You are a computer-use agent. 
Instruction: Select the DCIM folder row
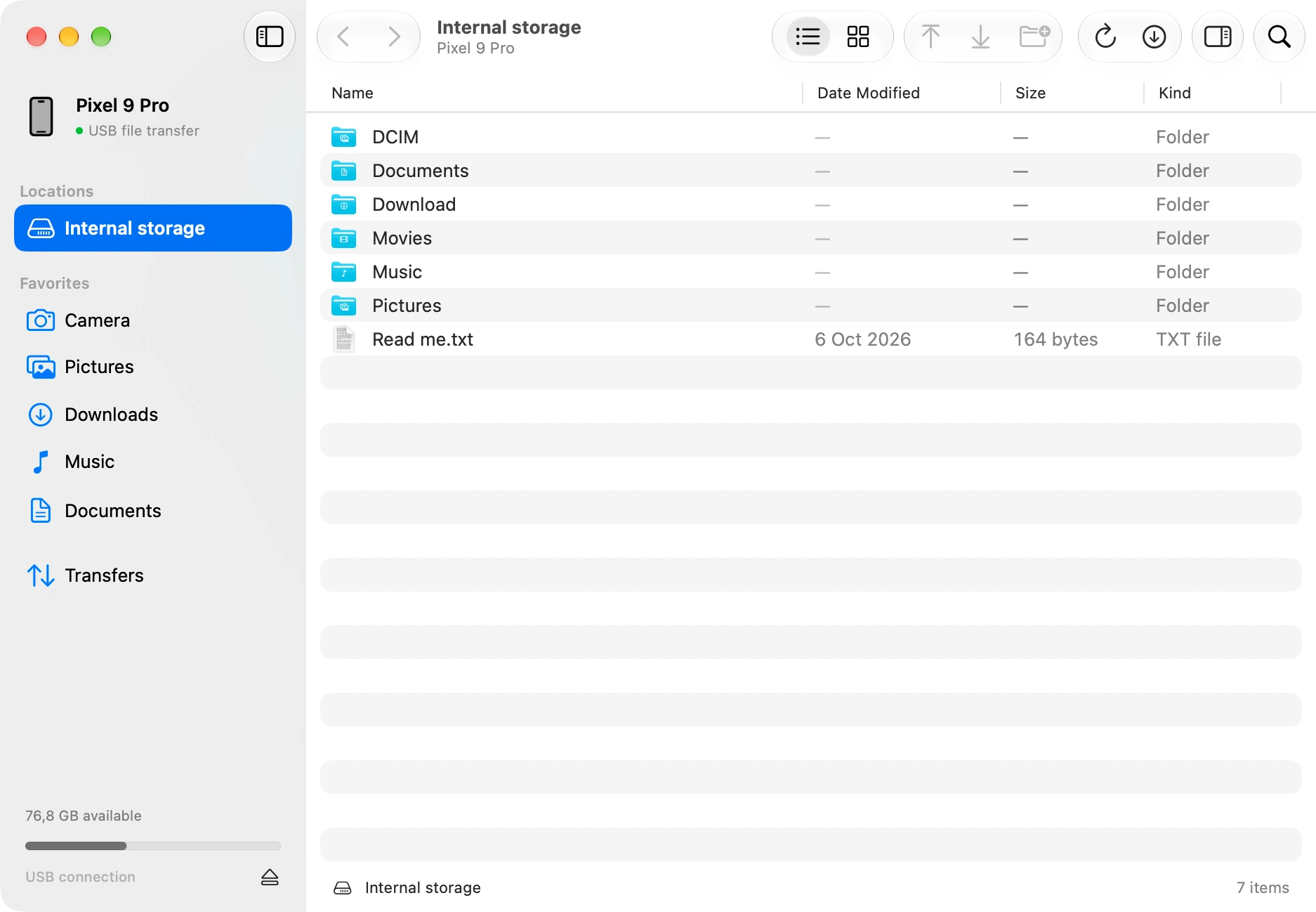[x=810, y=137]
